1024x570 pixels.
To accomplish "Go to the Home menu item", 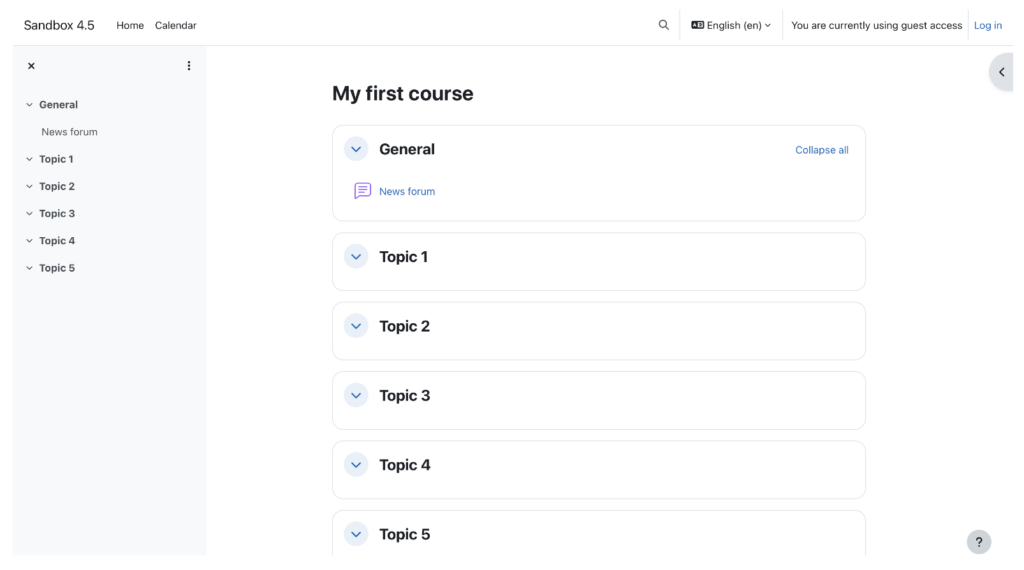I will pos(130,25).
